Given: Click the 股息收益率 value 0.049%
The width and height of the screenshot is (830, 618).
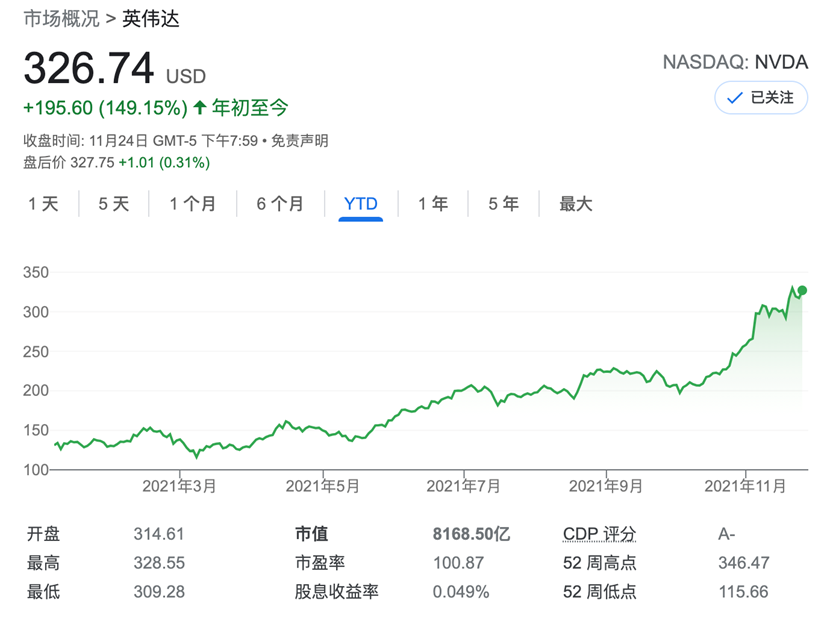Looking at the screenshot, I should click(461, 592).
